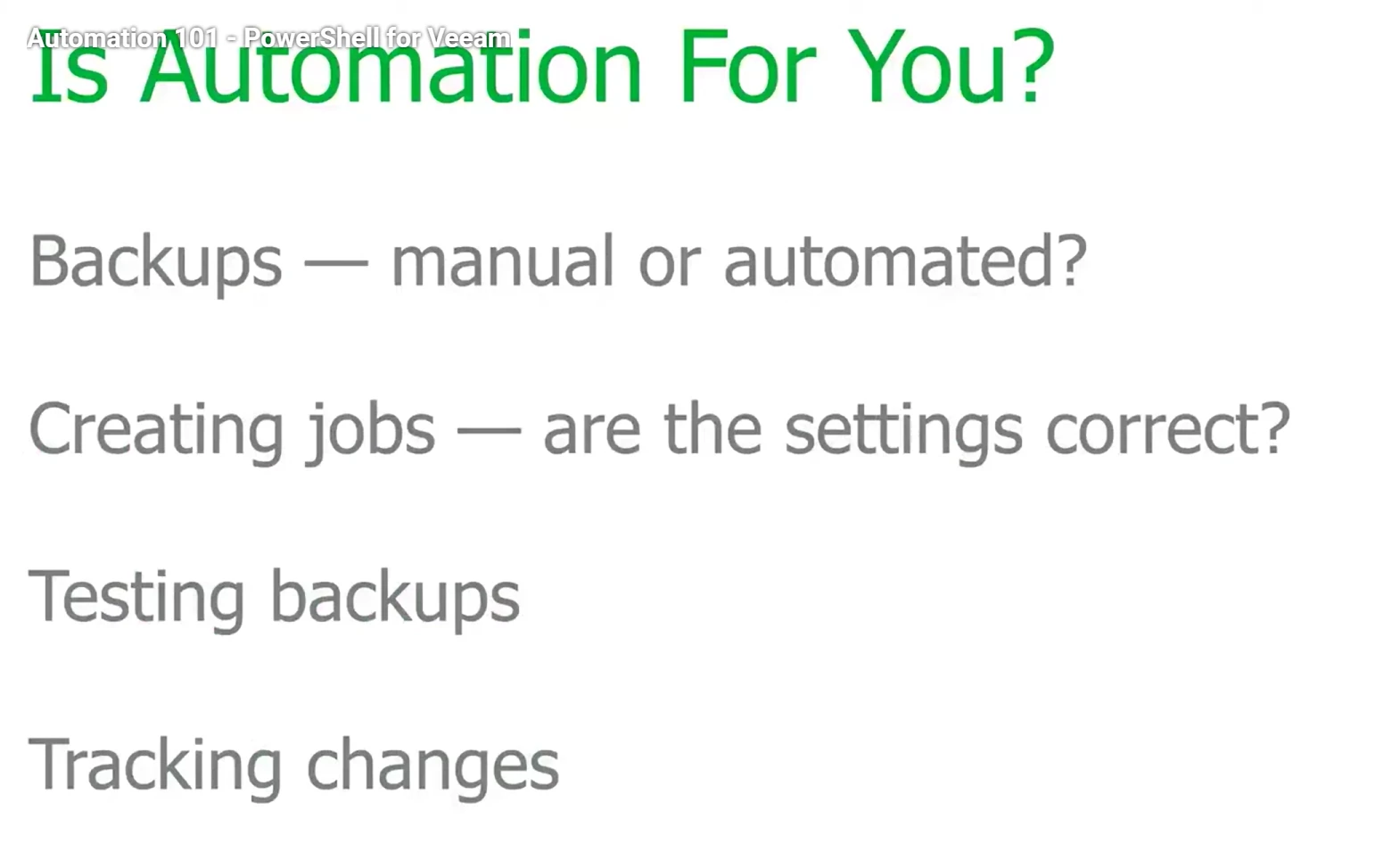Click 'are the settings correct?' text

point(916,430)
